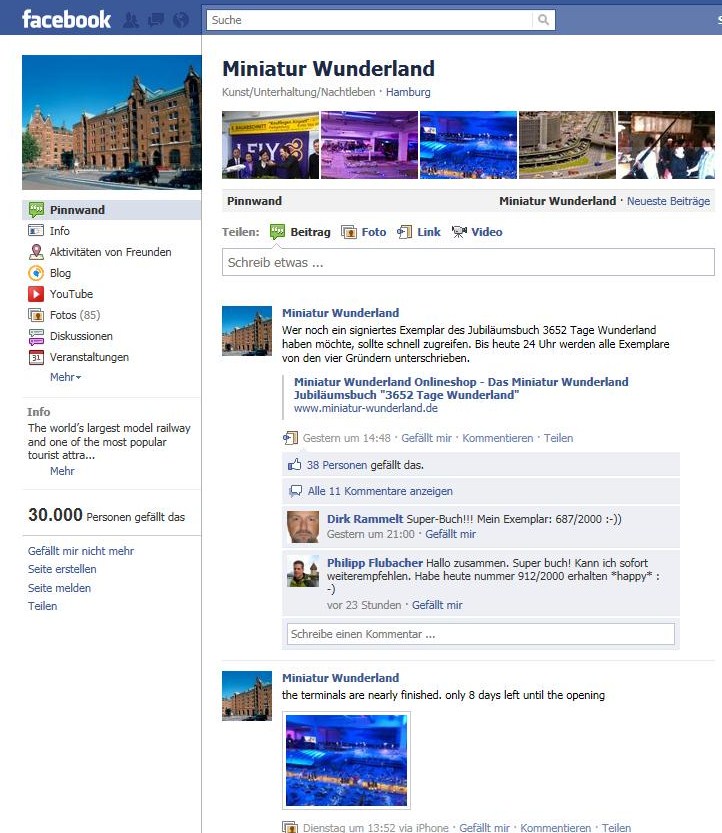Open Miniatur Wunderland author link of terminals post
The height and width of the screenshot is (833, 722).
tap(341, 678)
